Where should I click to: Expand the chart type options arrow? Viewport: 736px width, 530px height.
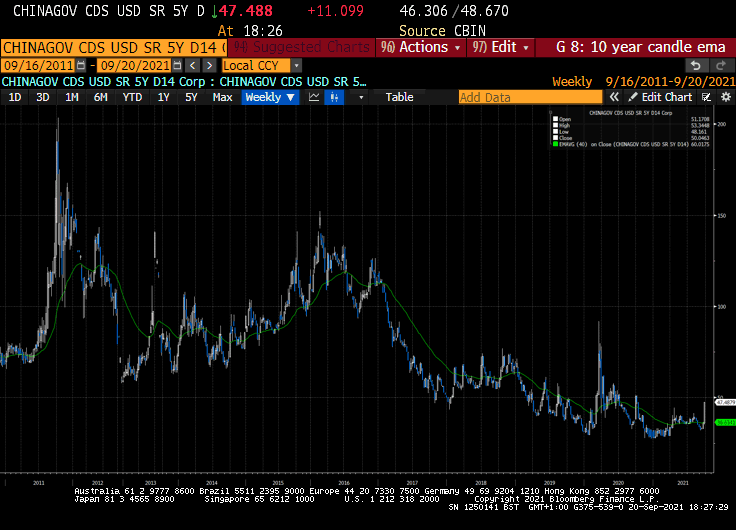pyautogui.click(x=360, y=97)
